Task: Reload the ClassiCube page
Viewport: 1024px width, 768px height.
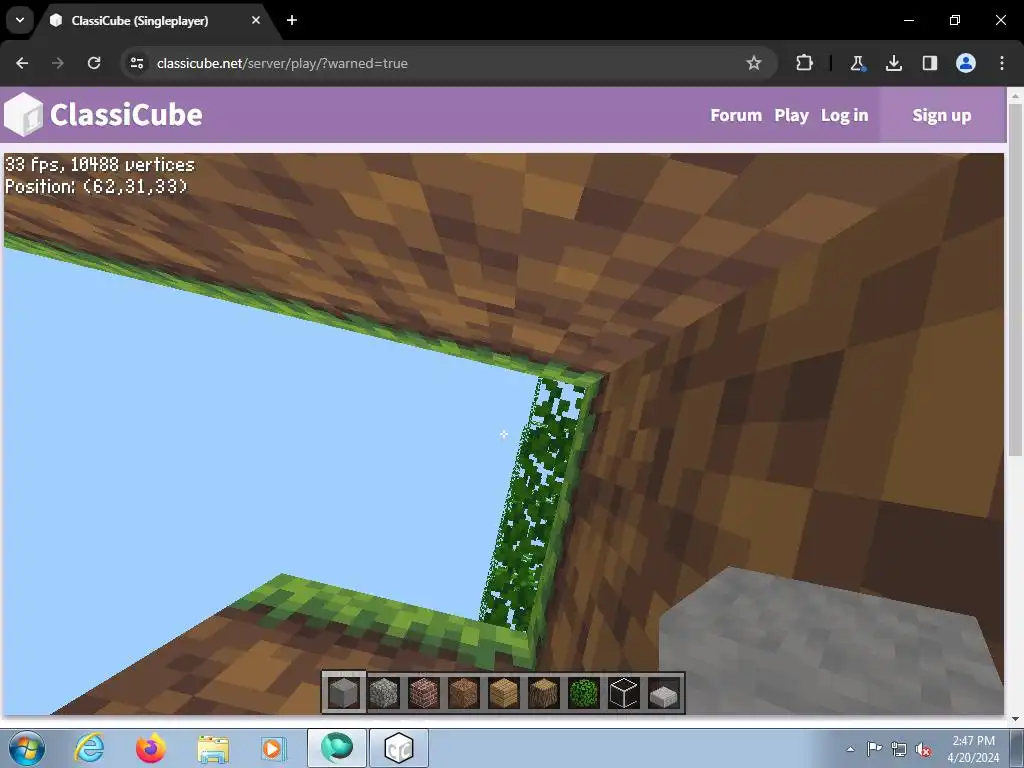Action: (94, 63)
